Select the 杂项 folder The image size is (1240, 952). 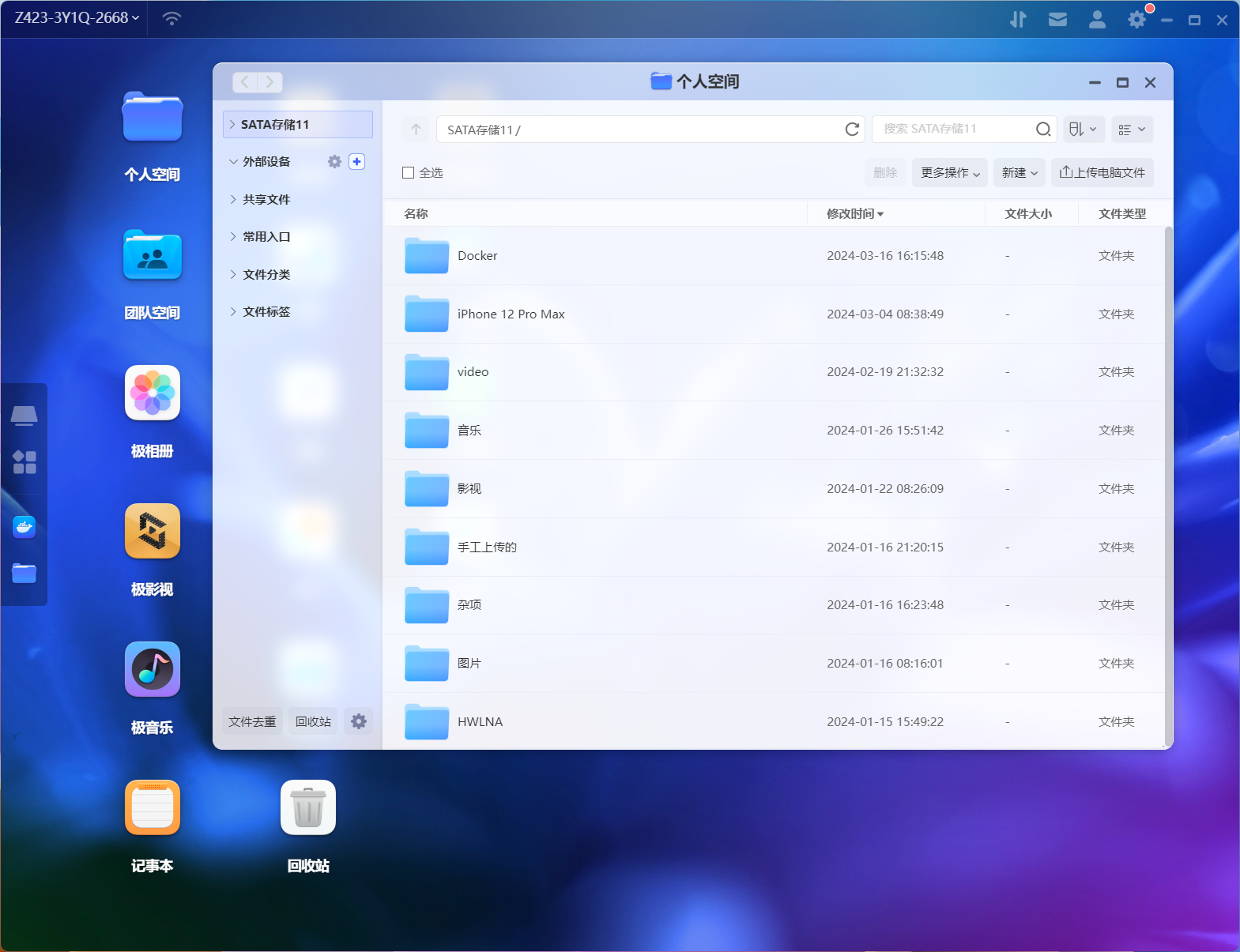click(x=774, y=605)
